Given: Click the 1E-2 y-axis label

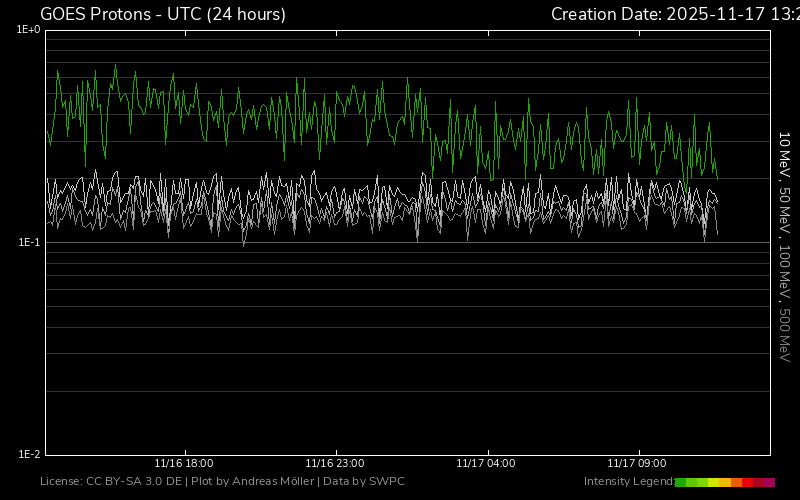Looking at the screenshot, I should pos(28,454).
